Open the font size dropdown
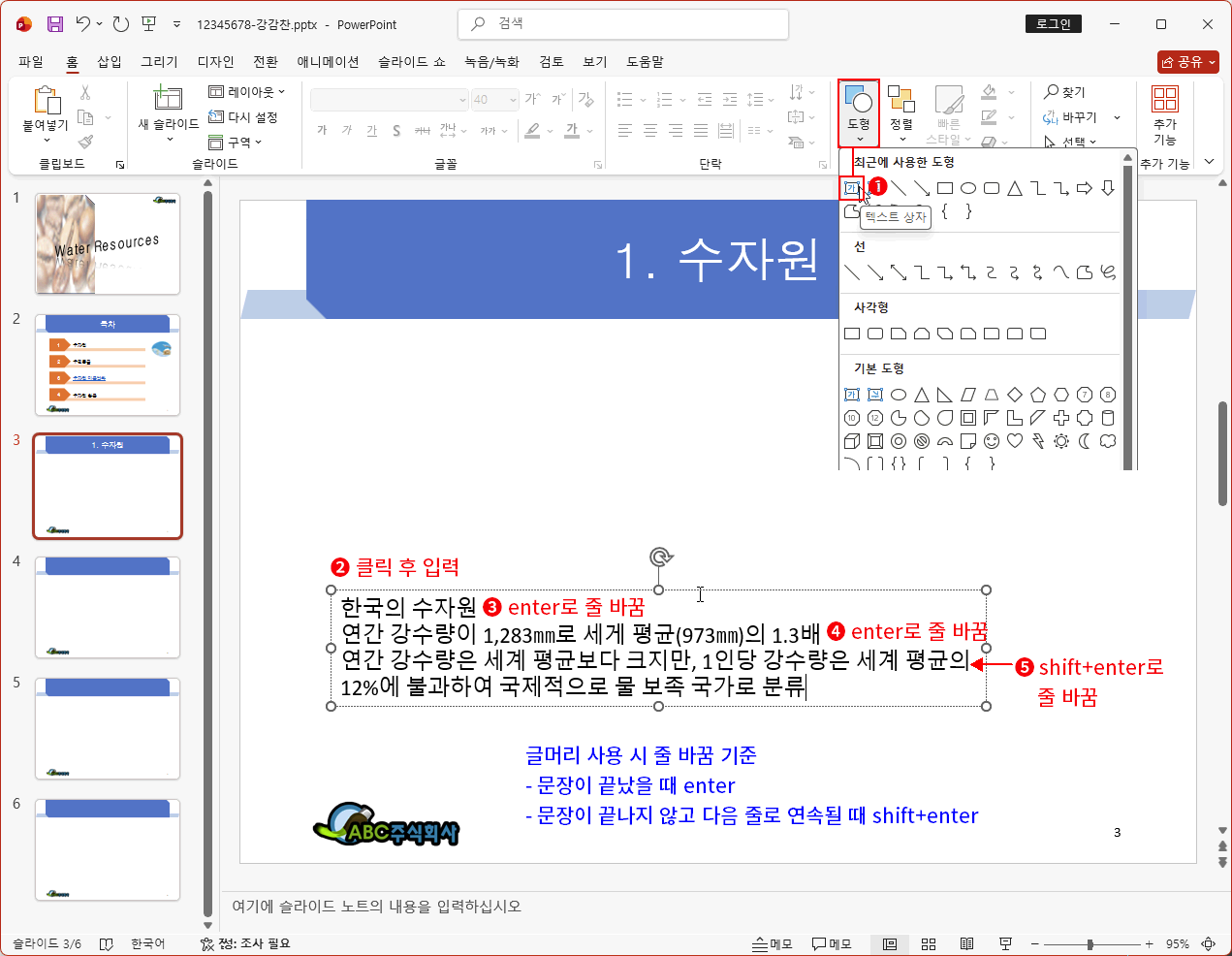The width and height of the screenshot is (1232, 956). click(513, 99)
